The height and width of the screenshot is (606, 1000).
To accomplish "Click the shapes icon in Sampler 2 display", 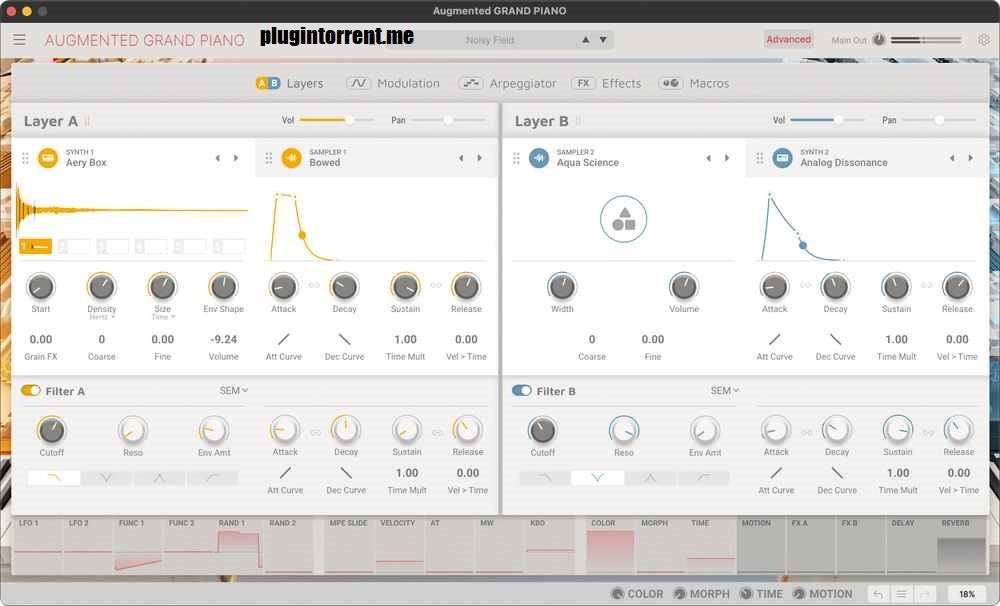I will (624, 219).
